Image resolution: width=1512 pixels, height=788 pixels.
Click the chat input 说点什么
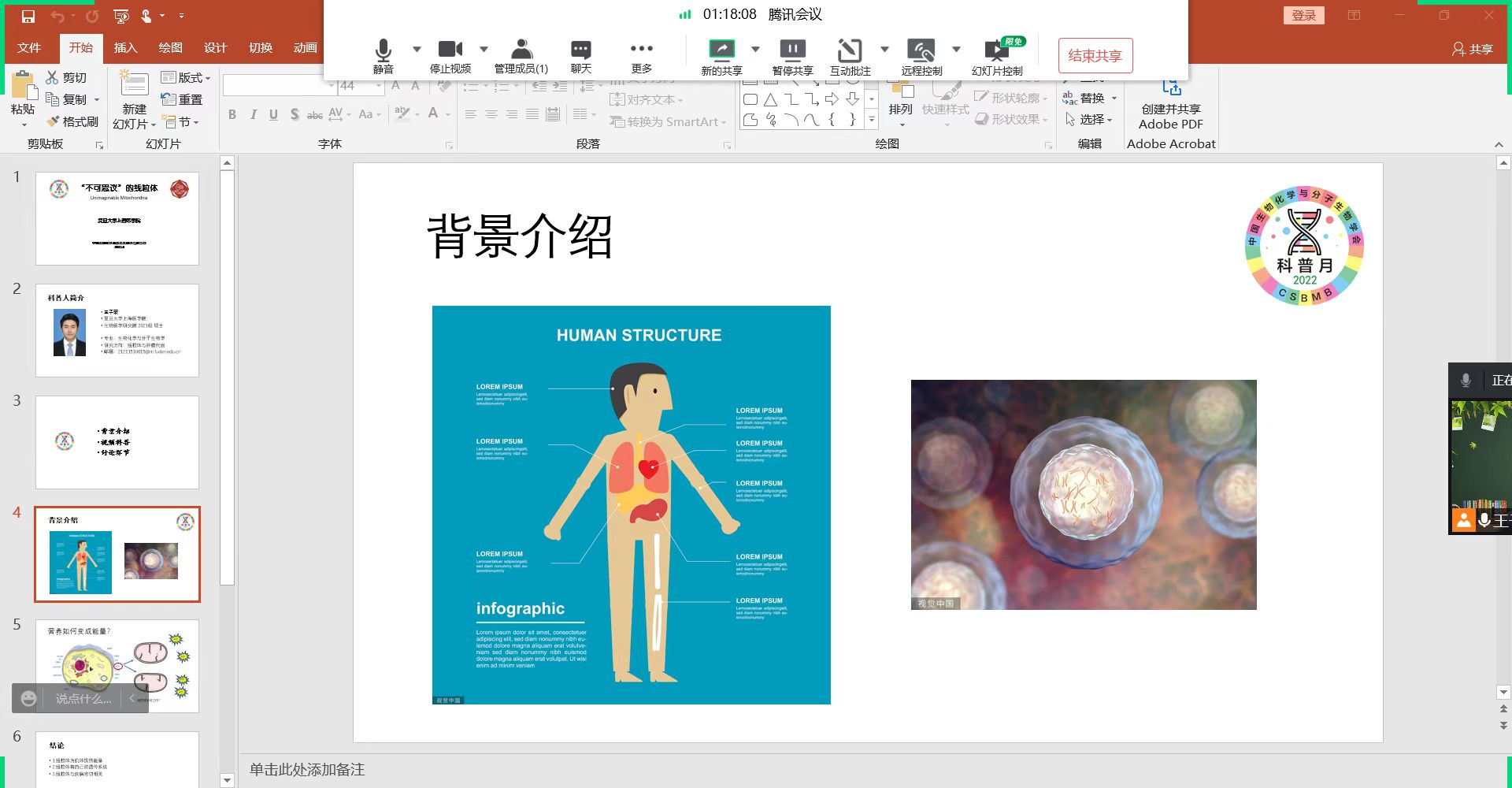tap(83, 698)
